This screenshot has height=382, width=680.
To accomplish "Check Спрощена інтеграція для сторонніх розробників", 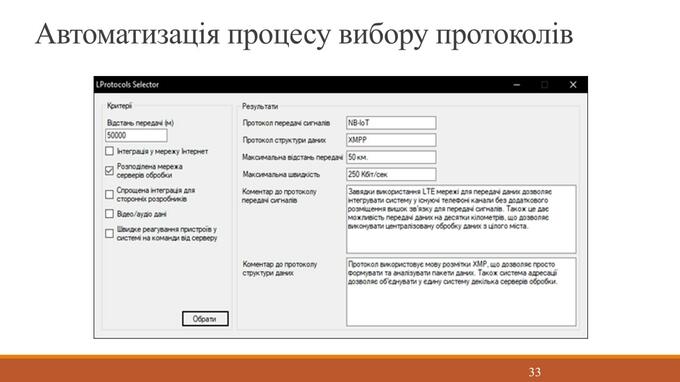I will 109,194.
